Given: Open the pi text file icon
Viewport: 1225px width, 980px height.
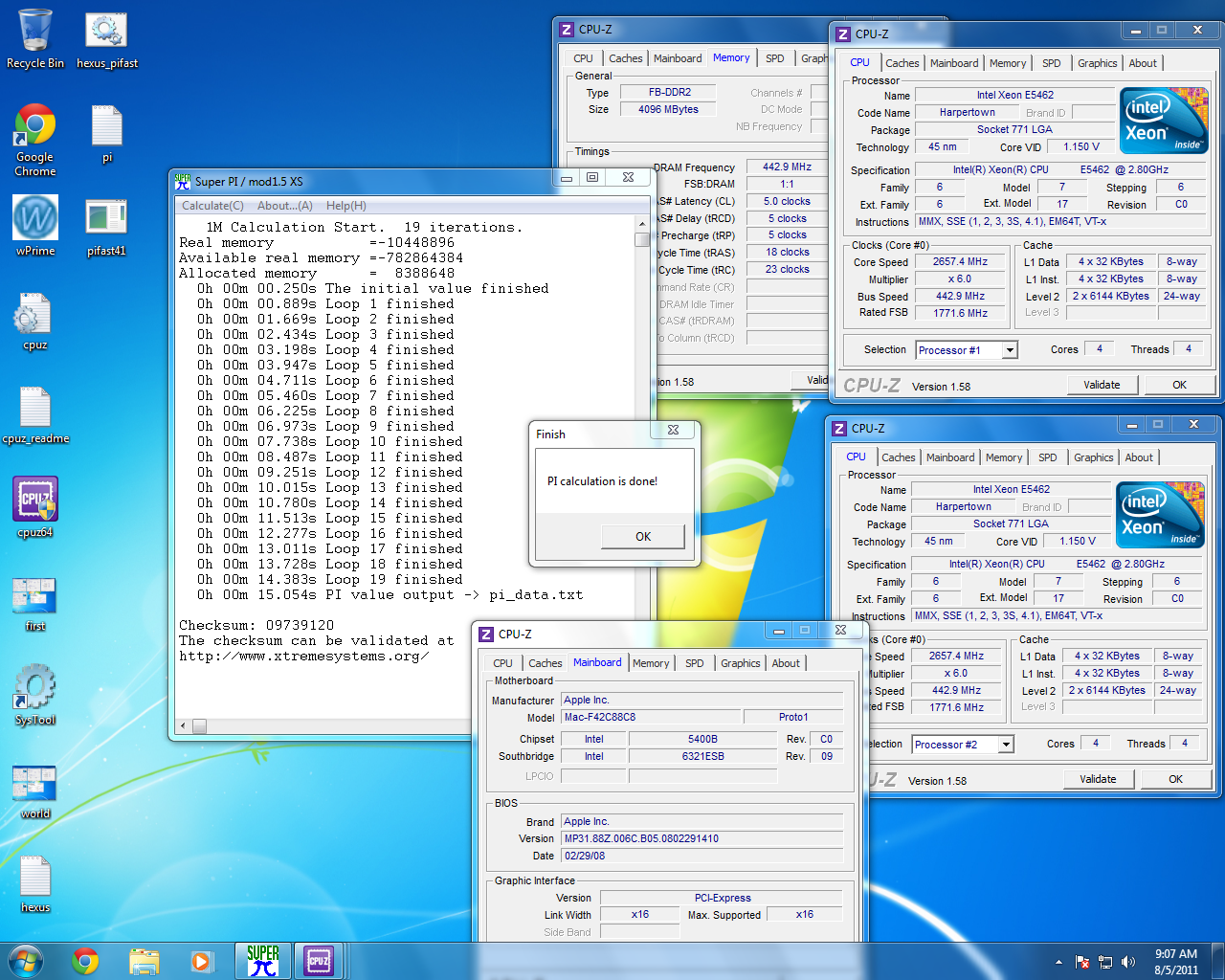Looking at the screenshot, I should tap(107, 134).
